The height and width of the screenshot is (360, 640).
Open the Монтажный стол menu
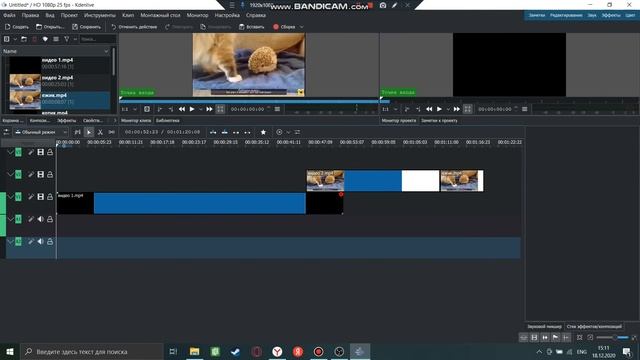(x=160, y=15)
